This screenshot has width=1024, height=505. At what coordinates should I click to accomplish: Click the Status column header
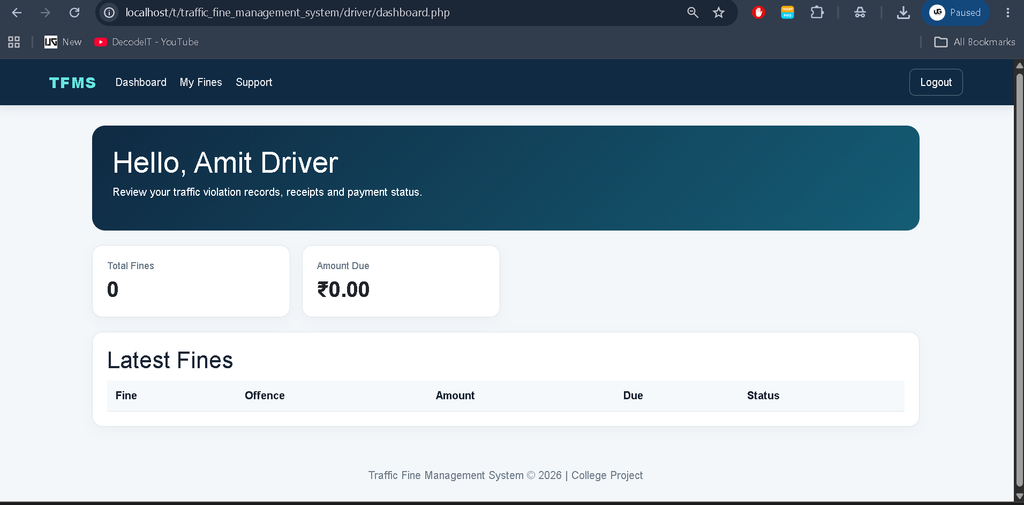[x=763, y=395]
